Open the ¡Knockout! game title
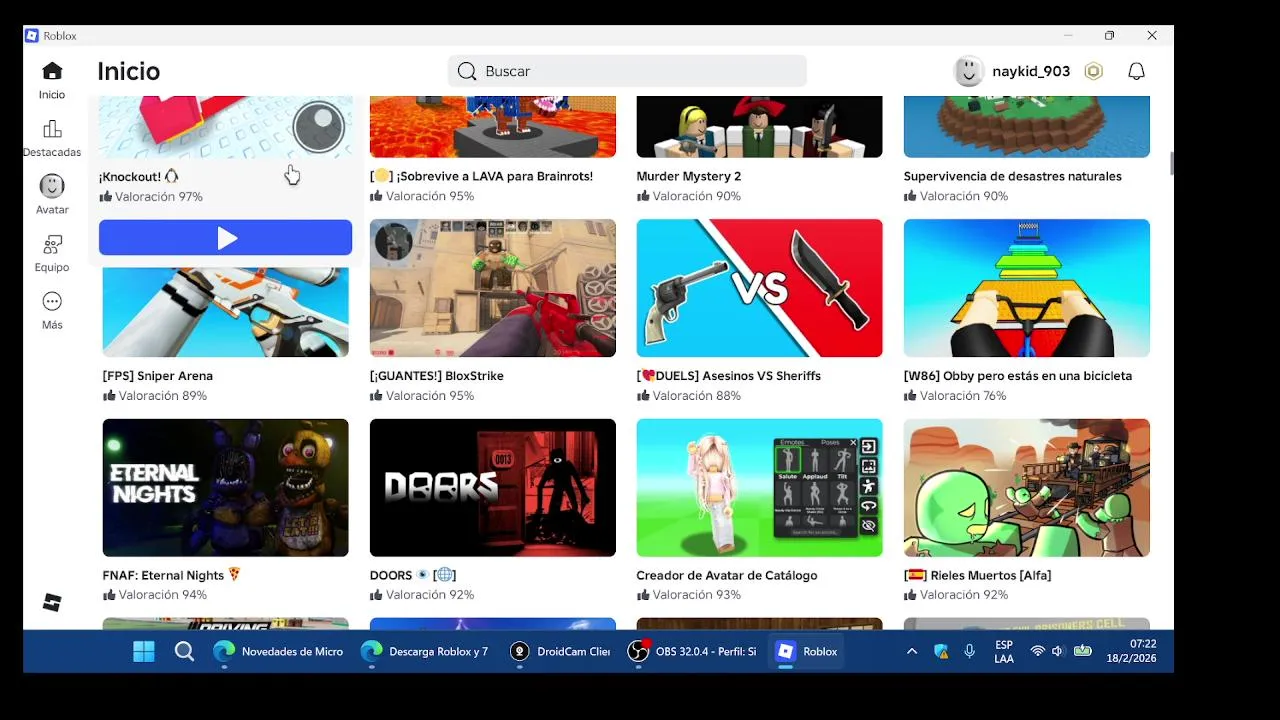 pyautogui.click(x=139, y=176)
